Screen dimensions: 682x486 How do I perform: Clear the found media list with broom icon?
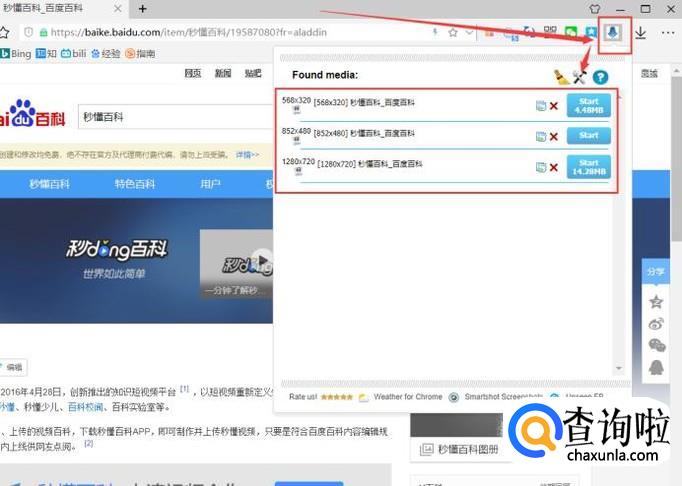pos(561,77)
